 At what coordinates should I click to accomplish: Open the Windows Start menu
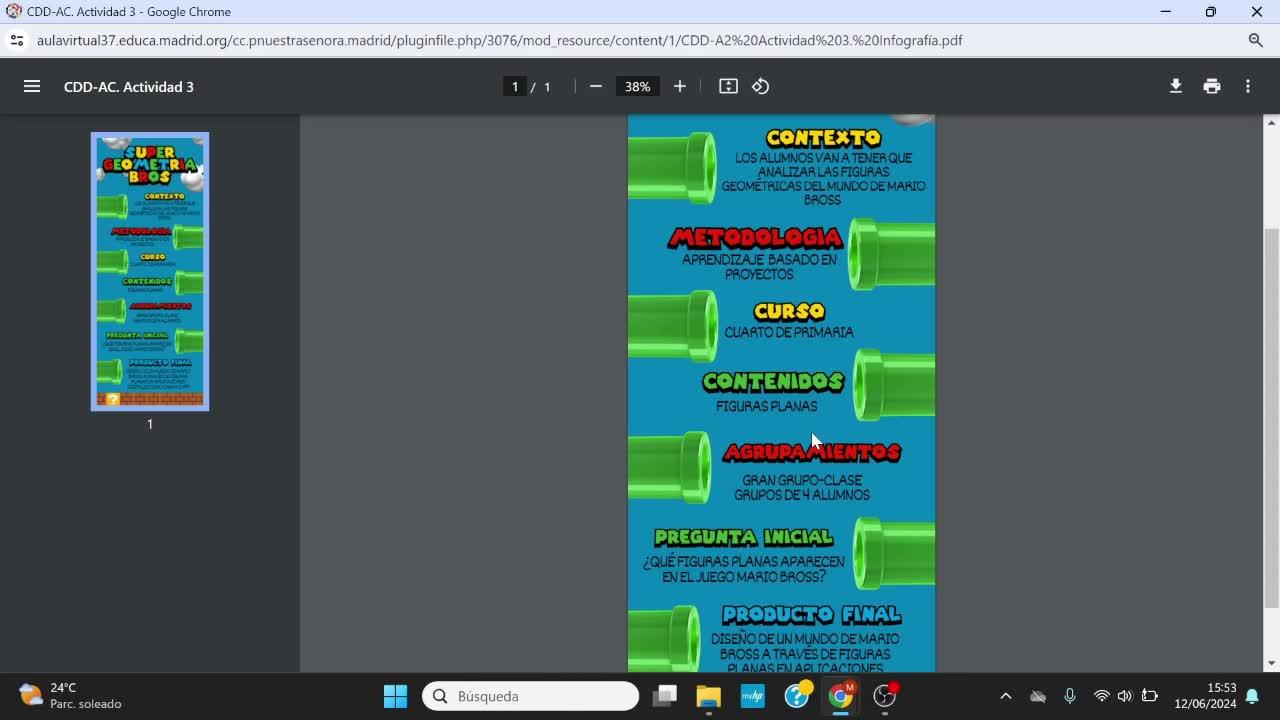pos(396,696)
